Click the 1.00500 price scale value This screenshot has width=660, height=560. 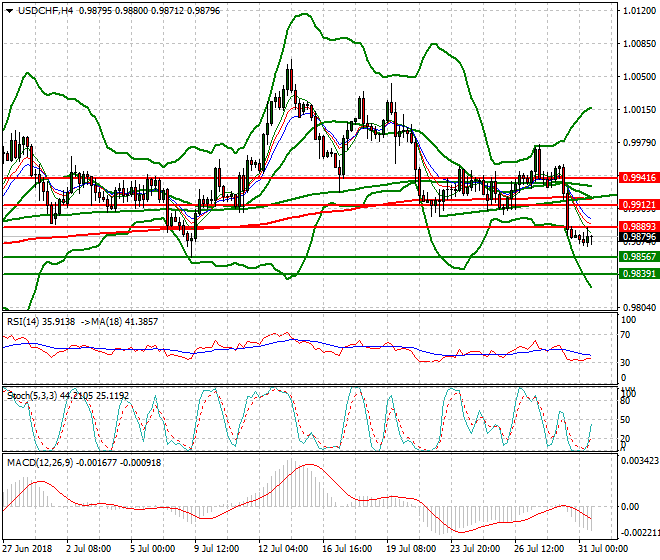pos(639,77)
